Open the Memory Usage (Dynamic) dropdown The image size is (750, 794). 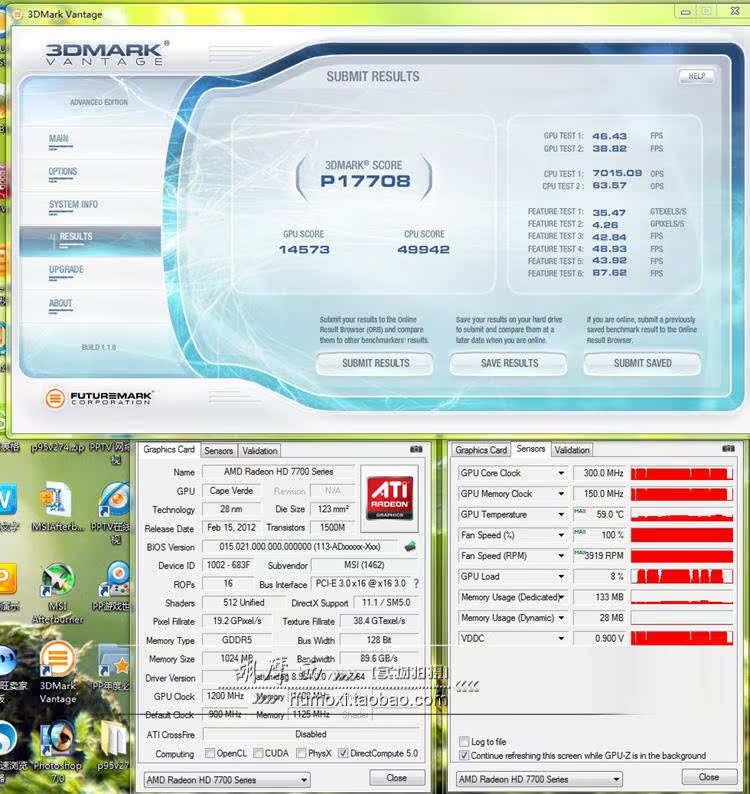click(561, 618)
